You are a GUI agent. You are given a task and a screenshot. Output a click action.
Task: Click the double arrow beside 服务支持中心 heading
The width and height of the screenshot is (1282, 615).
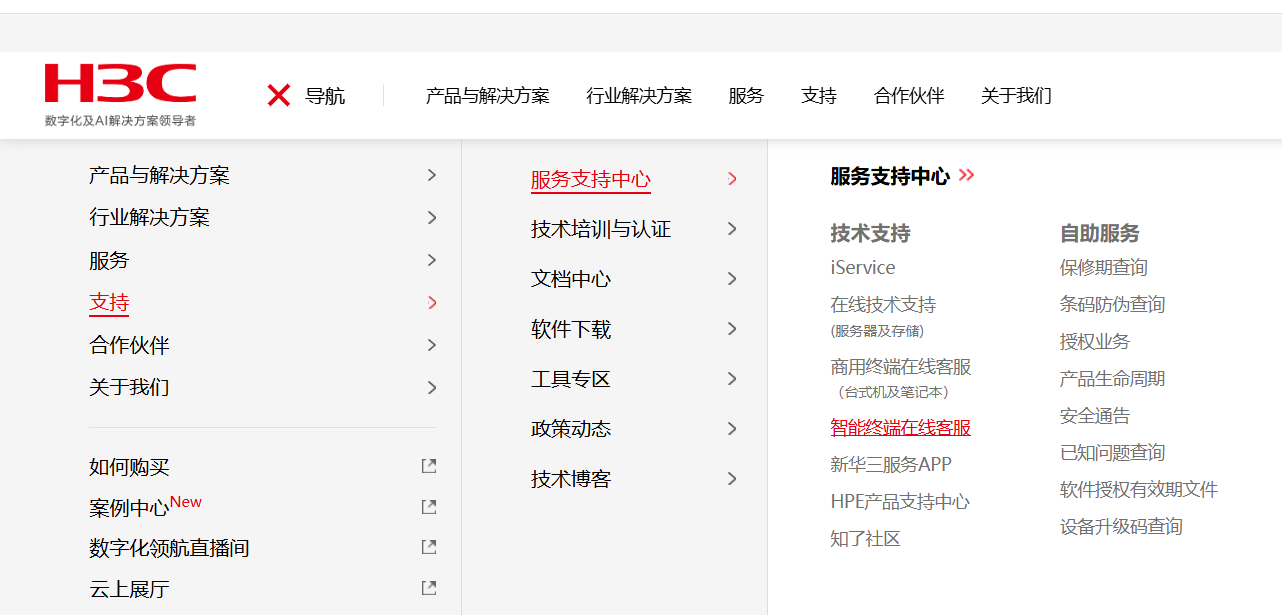pos(966,176)
